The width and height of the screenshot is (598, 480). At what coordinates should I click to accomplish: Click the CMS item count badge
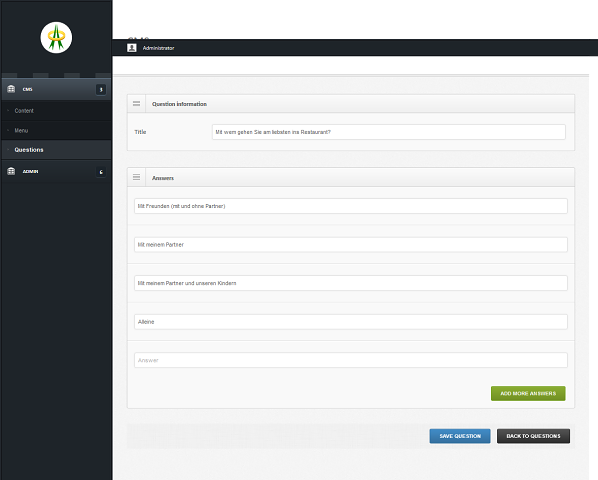coord(101,90)
